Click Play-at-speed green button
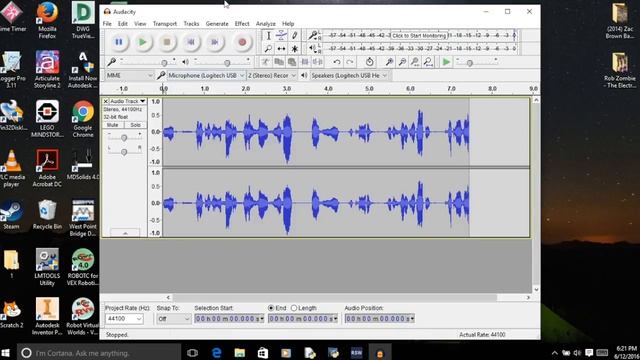 click(x=446, y=62)
